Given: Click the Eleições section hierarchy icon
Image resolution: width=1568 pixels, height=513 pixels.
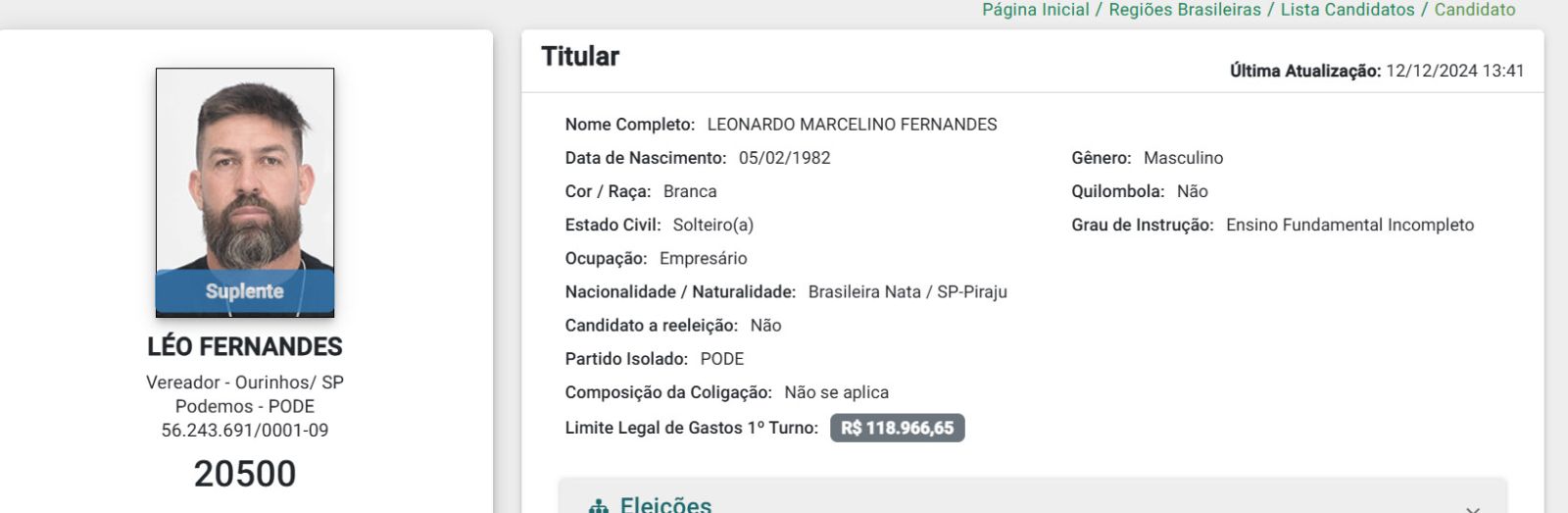Looking at the screenshot, I should 598,506.
